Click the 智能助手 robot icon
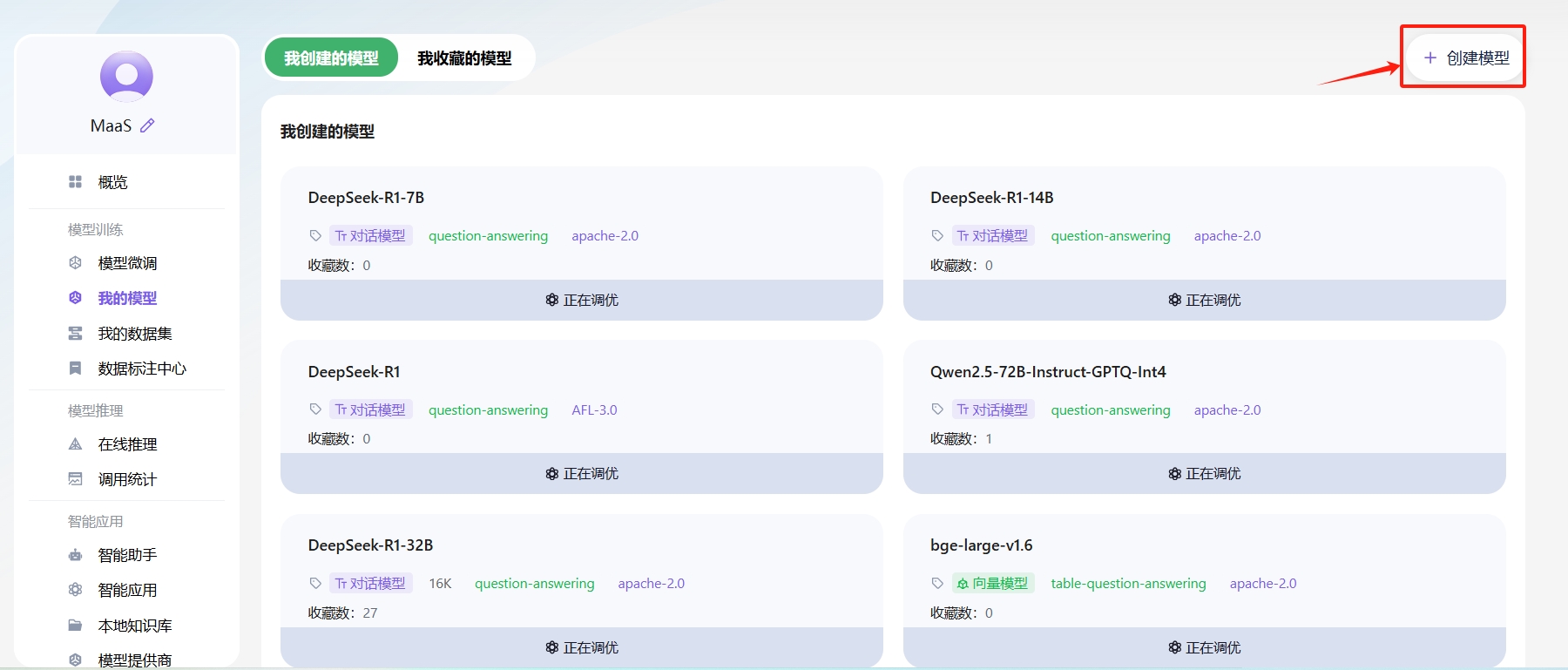 75,554
